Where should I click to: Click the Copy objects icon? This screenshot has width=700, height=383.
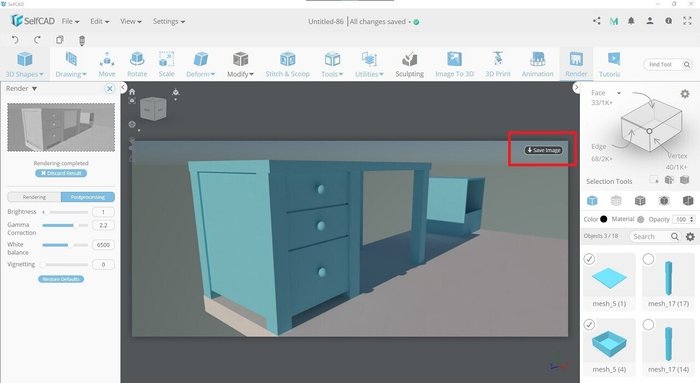[59, 40]
